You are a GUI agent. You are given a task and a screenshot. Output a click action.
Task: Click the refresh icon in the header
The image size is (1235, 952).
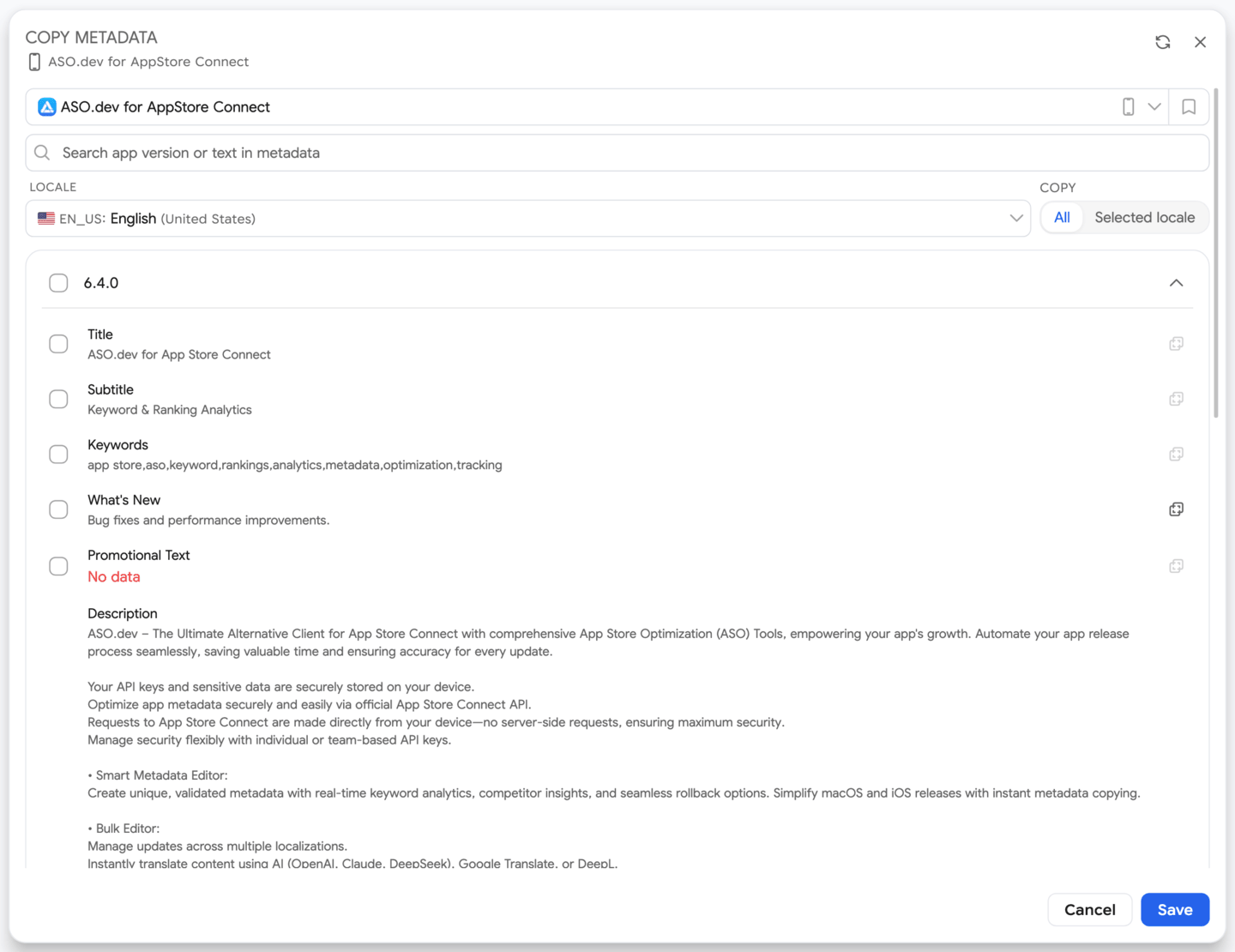tap(1163, 42)
